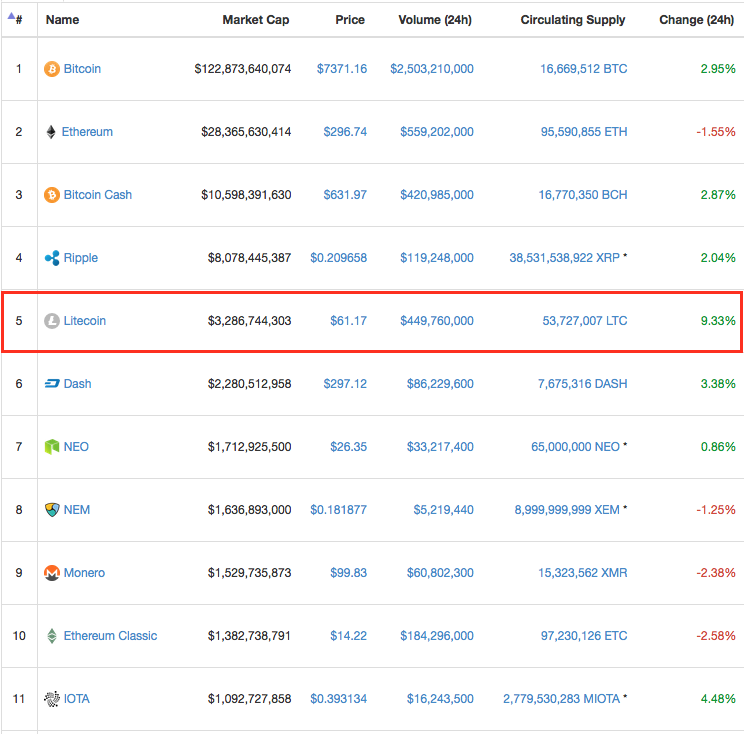The image size is (744, 734).
Task: Click Dash supply 7,675,316 DASH
Action: (583, 384)
